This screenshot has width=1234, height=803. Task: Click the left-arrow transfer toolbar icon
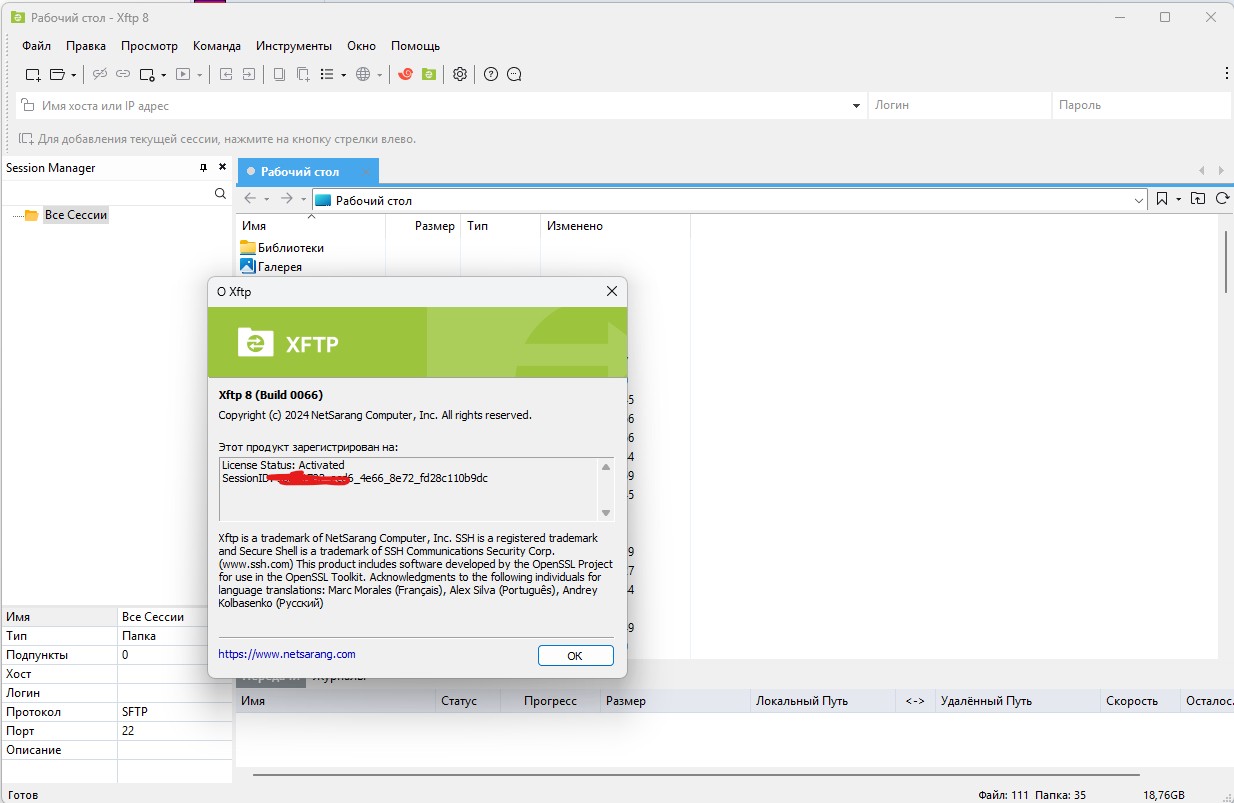click(x=226, y=74)
